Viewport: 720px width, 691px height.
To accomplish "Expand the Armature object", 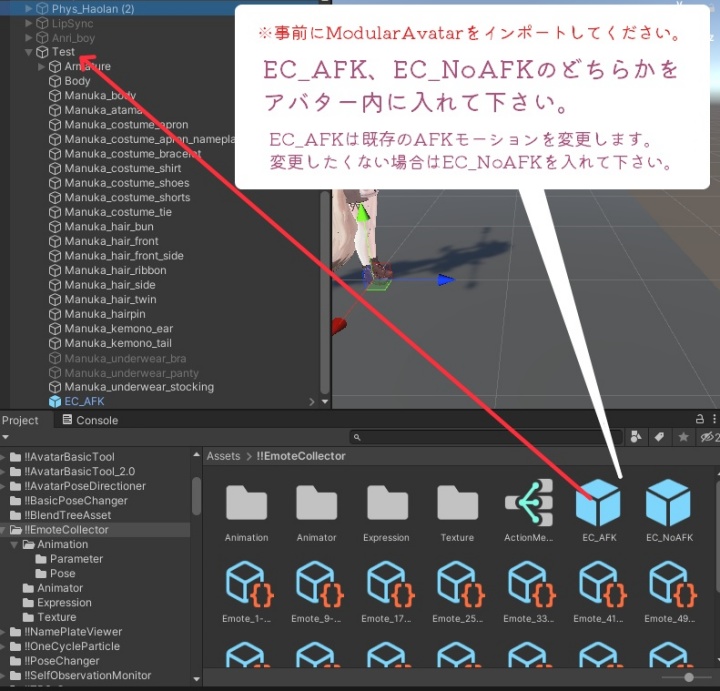I will click(41, 67).
